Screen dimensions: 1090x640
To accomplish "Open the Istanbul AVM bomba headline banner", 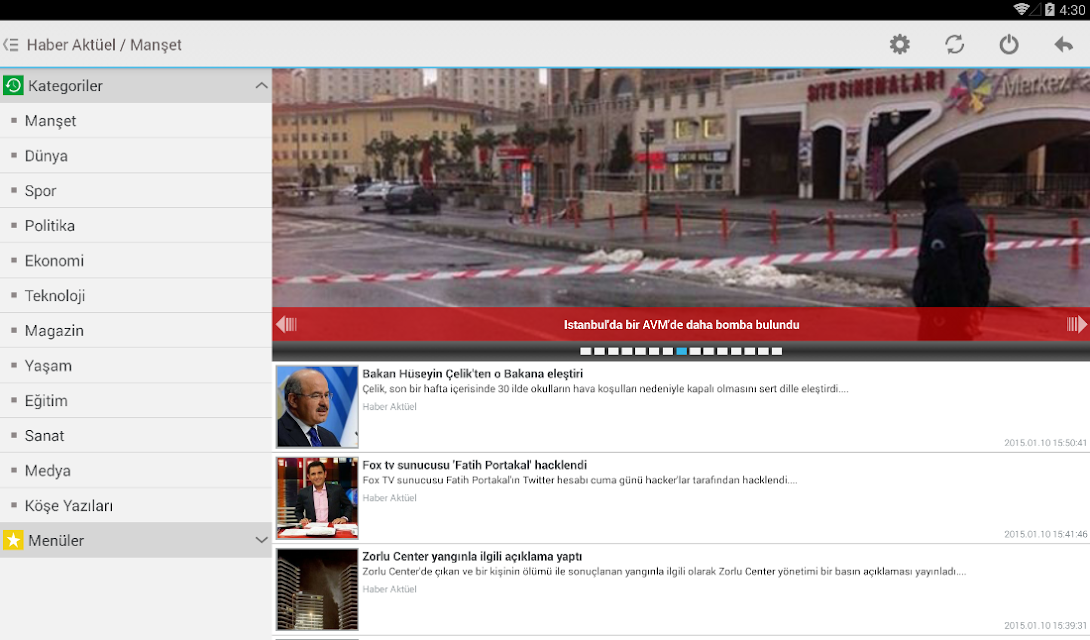I will click(681, 325).
